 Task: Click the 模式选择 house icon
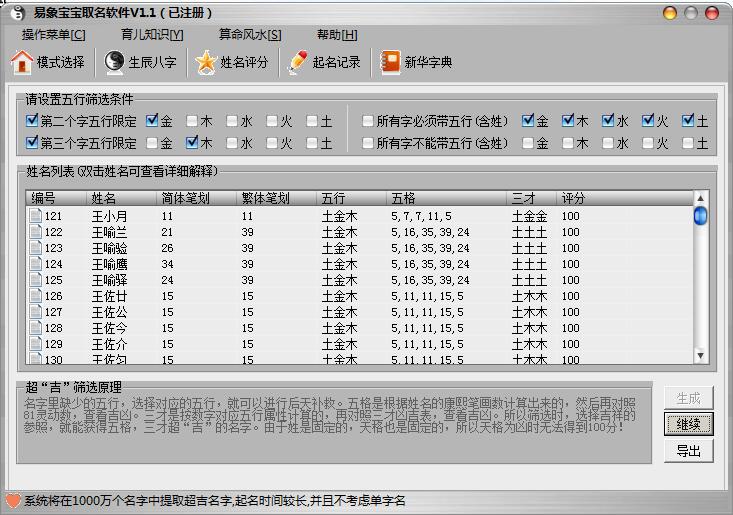[21, 62]
